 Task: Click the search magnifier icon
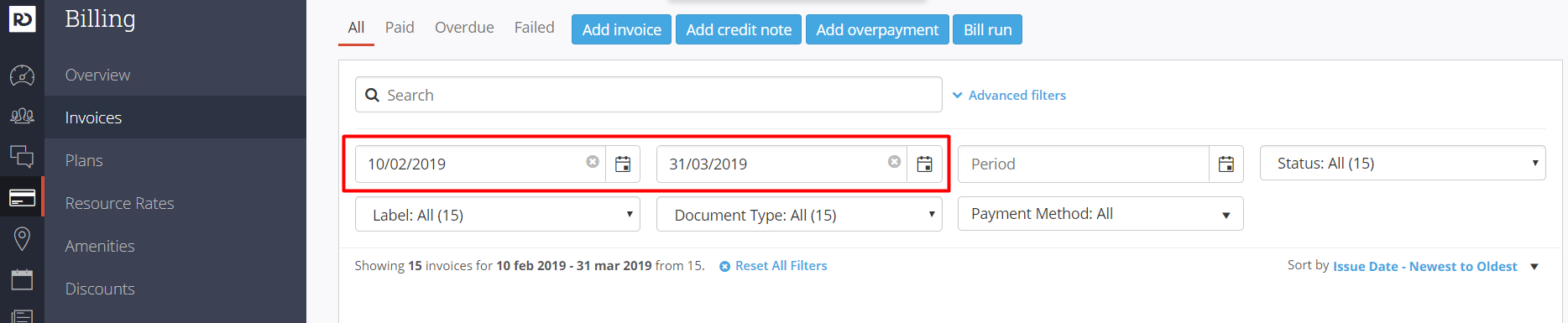click(372, 95)
